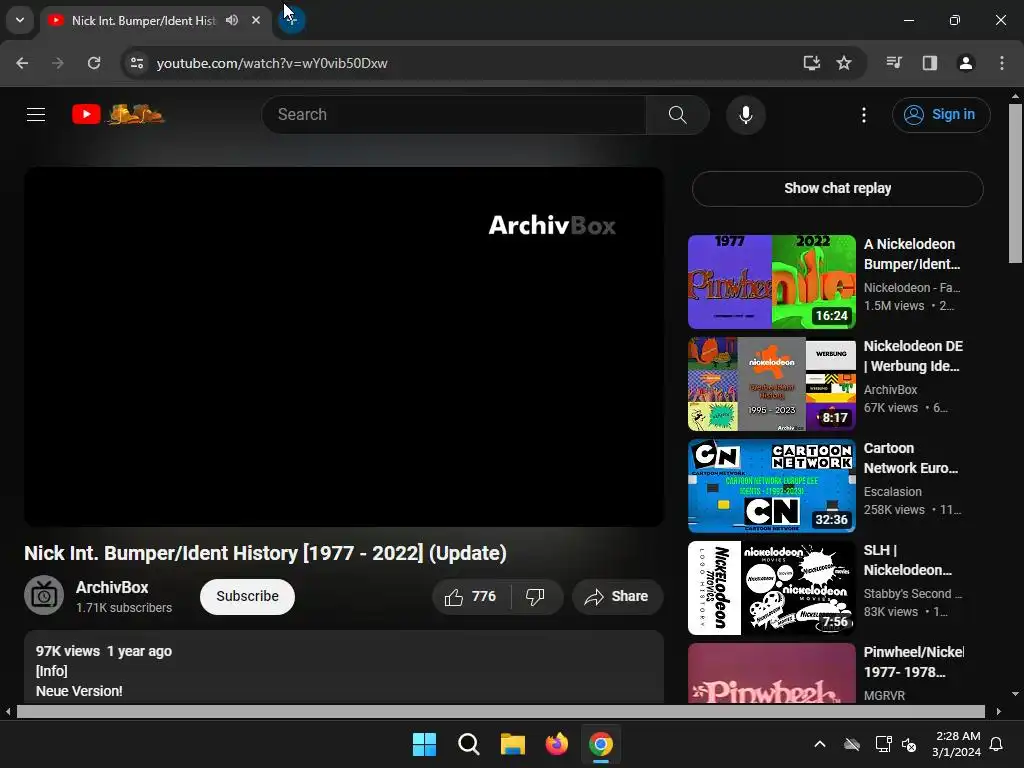The width and height of the screenshot is (1024, 768).
Task: Go back in browser history
Action: point(22,63)
